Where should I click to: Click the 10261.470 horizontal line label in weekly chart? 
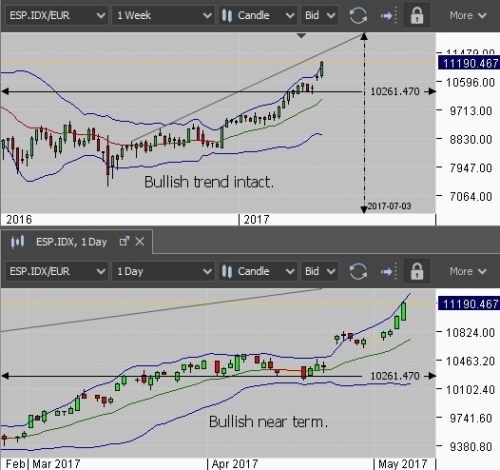[395, 91]
